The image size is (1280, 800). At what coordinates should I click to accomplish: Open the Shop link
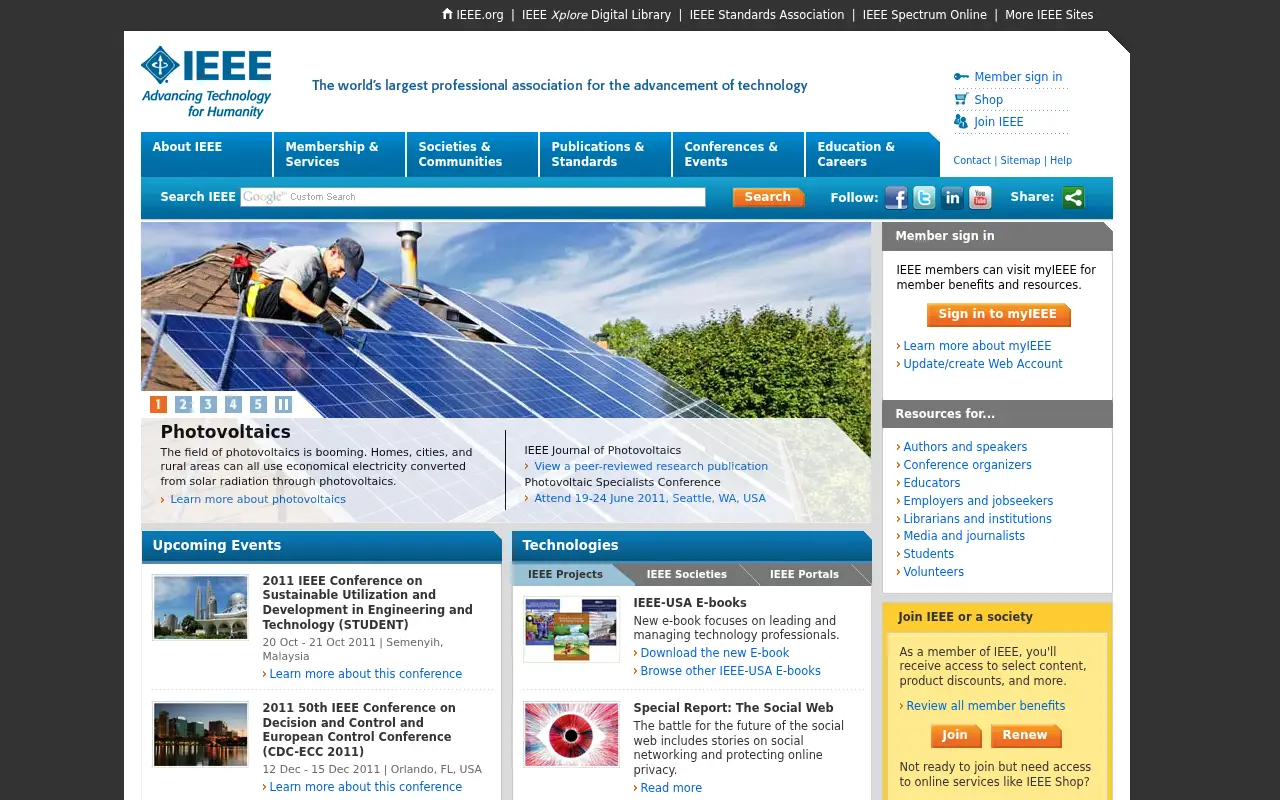point(988,100)
